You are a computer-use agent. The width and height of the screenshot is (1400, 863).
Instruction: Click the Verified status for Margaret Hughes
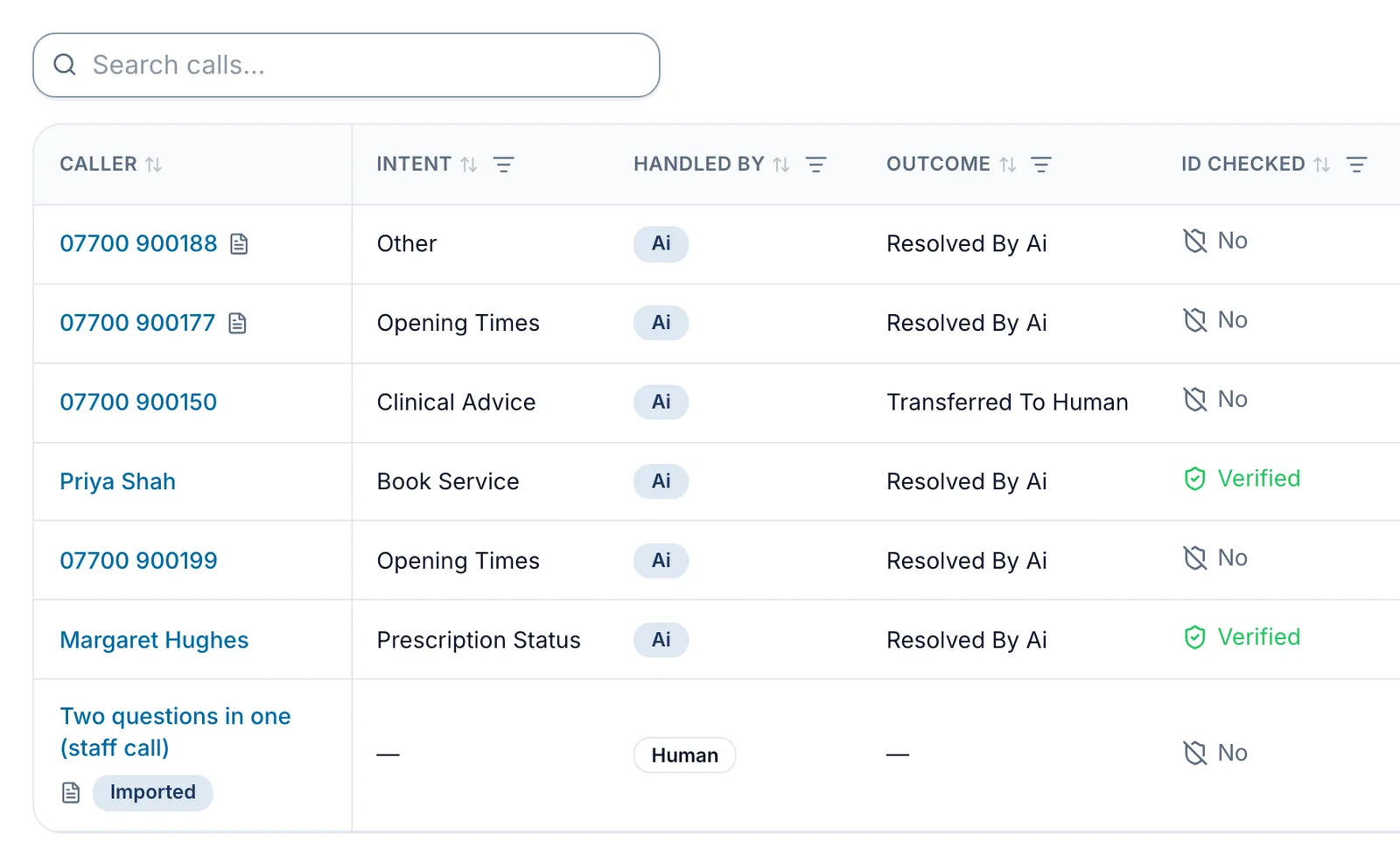click(1242, 637)
